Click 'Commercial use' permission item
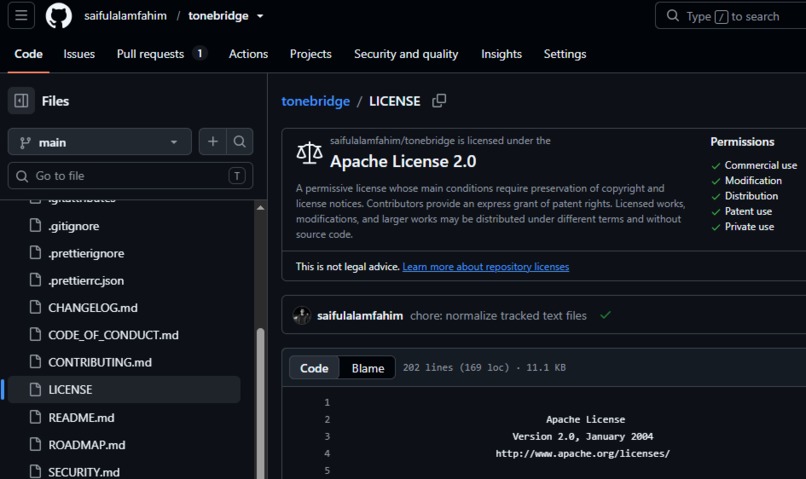 [x=761, y=165]
